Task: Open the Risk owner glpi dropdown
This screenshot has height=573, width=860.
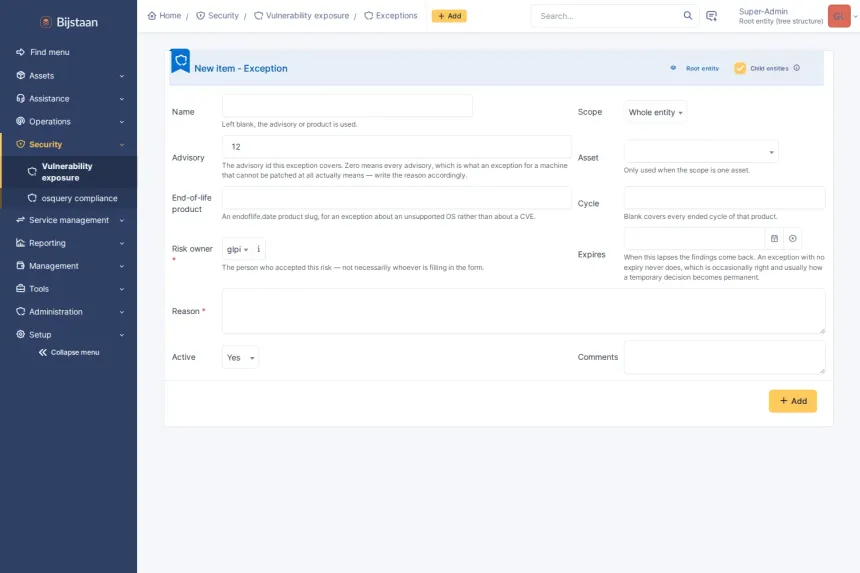Action: [237, 249]
